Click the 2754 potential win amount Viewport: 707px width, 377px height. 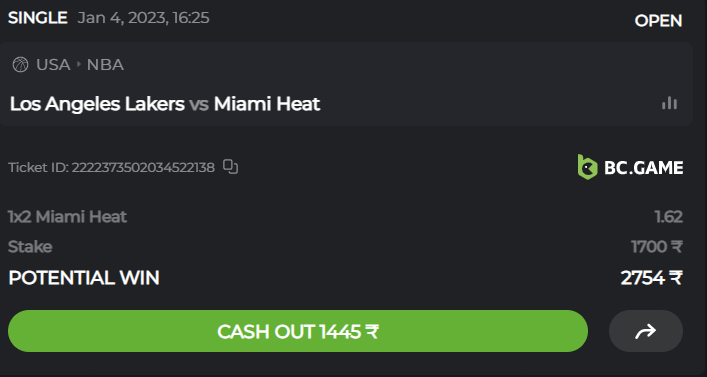(643, 278)
